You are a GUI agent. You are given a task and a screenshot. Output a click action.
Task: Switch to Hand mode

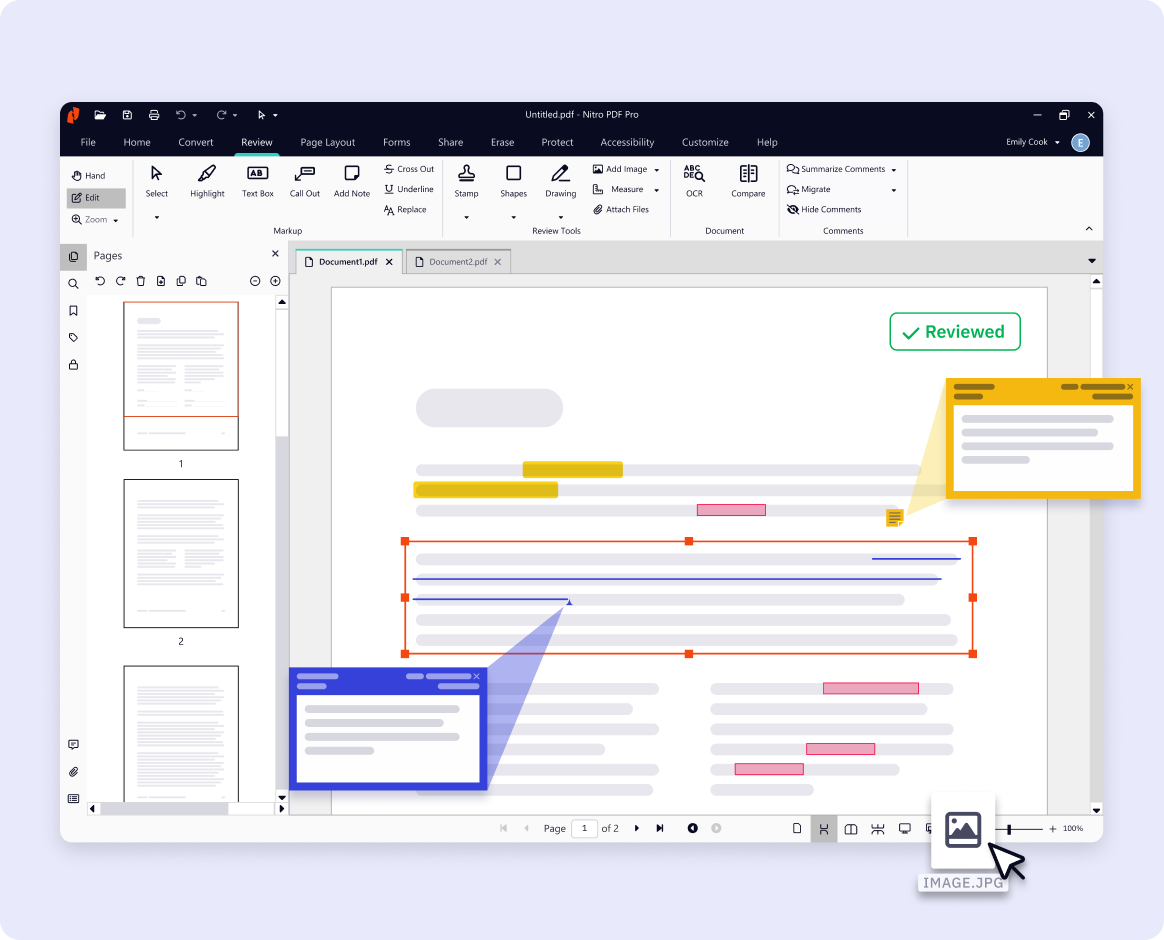[x=90, y=174]
